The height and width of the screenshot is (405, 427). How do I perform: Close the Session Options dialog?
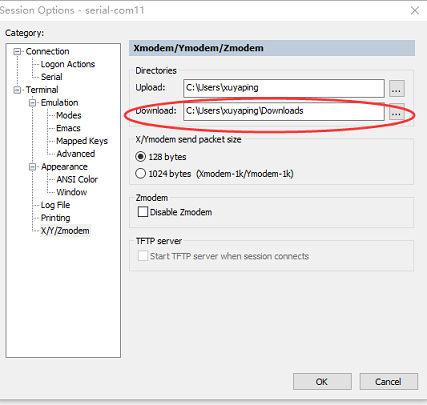(x=415, y=11)
